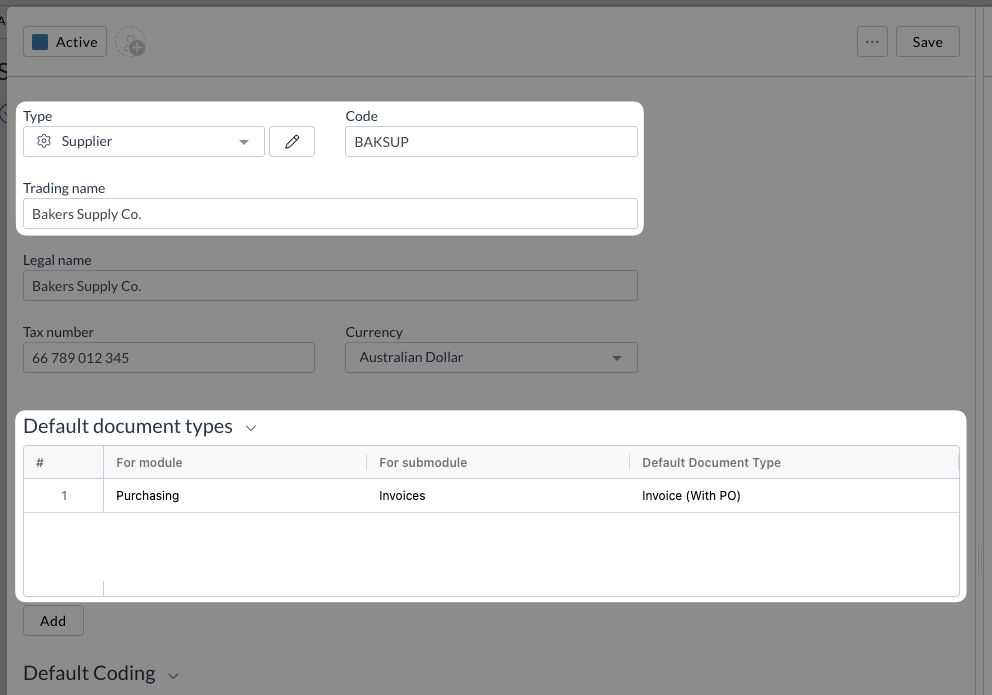Expand the Default Coding section chevron
This screenshot has height=695, width=992.
coord(174,675)
